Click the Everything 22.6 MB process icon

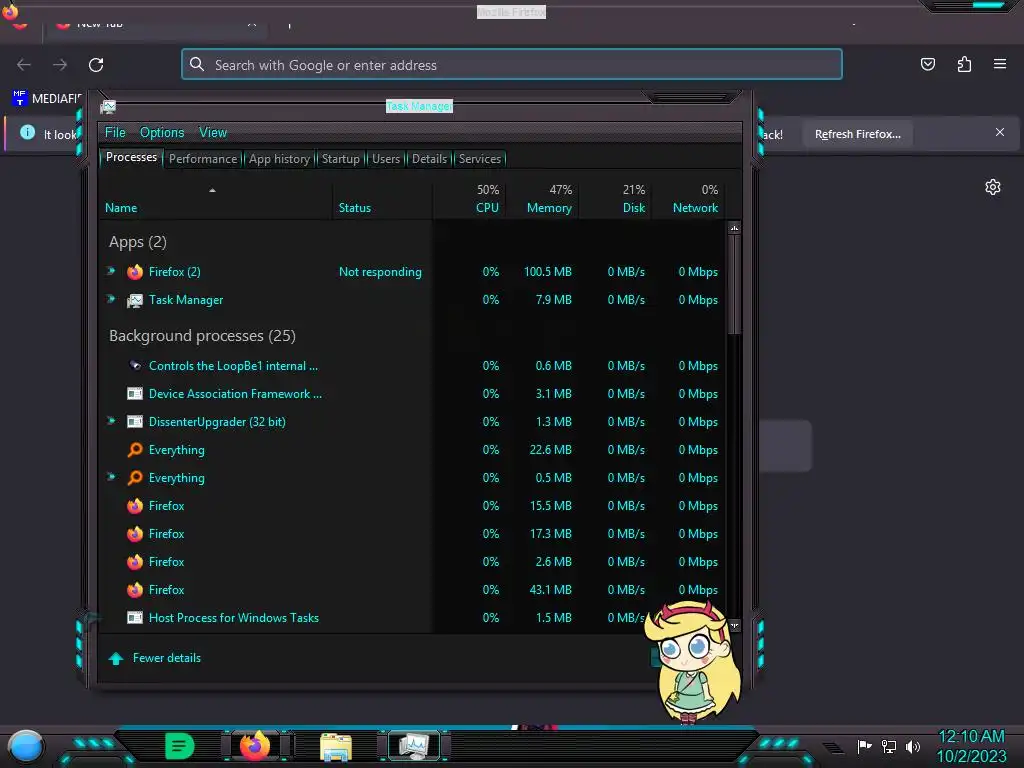coord(135,450)
